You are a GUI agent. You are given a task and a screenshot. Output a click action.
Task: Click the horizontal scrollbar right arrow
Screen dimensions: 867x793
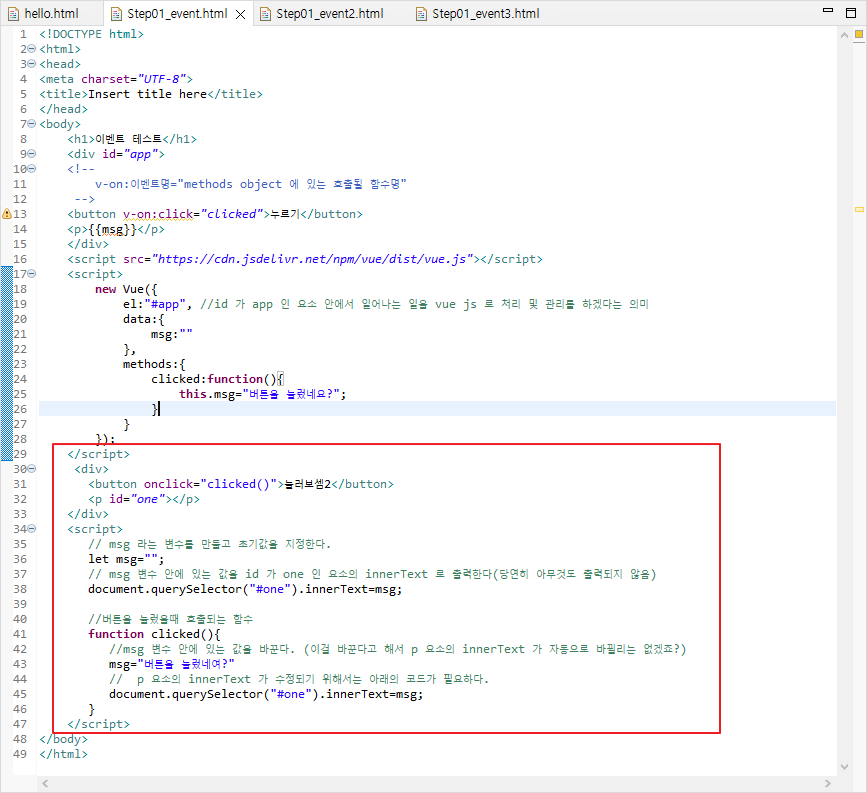828,783
